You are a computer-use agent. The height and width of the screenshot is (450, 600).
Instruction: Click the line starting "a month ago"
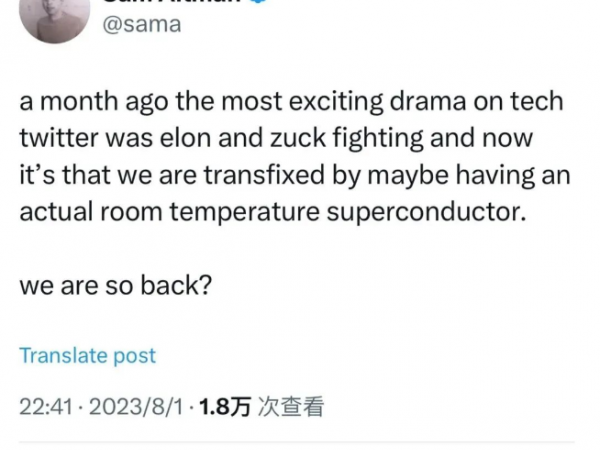(291, 103)
